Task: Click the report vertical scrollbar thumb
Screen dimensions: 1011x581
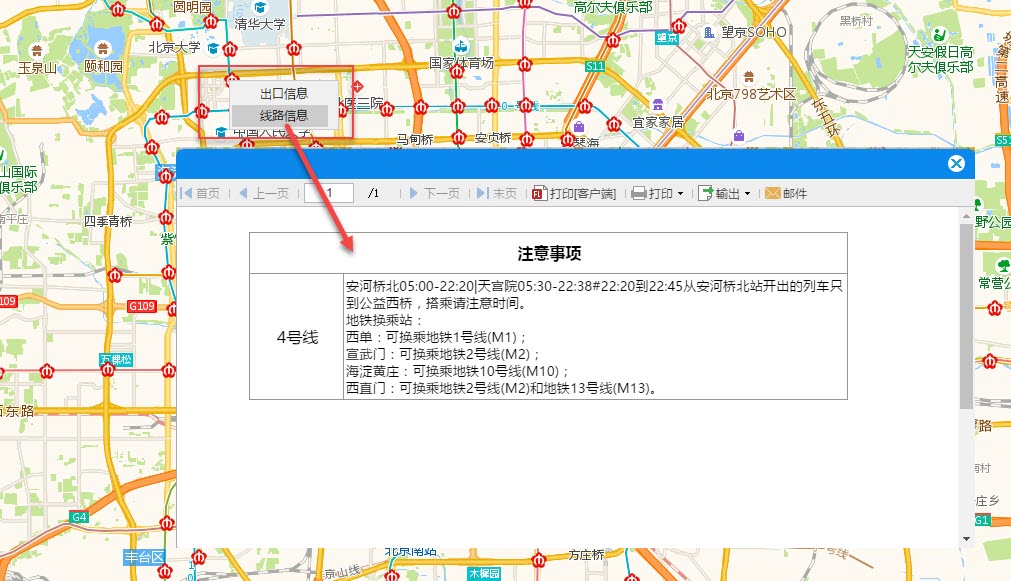Action: 966,316
